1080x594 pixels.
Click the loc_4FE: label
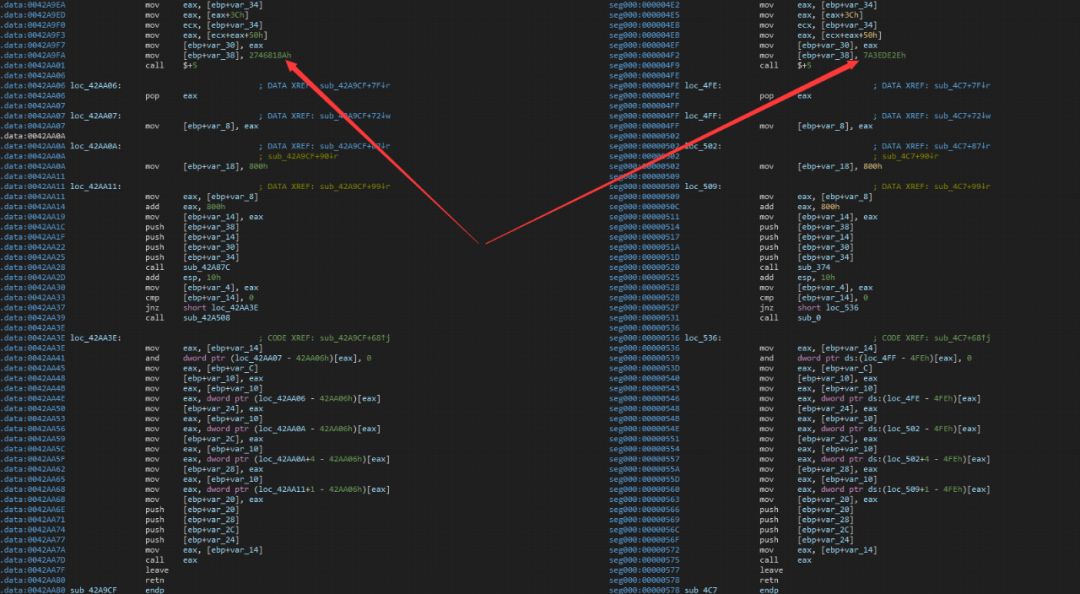[703, 86]
